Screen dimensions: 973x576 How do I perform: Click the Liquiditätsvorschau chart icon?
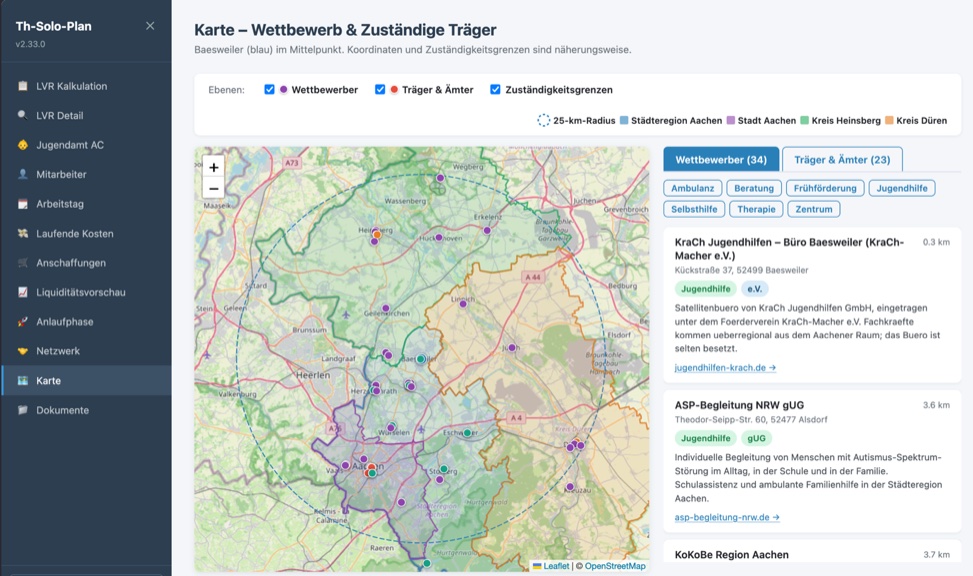(x=23, y=292)
